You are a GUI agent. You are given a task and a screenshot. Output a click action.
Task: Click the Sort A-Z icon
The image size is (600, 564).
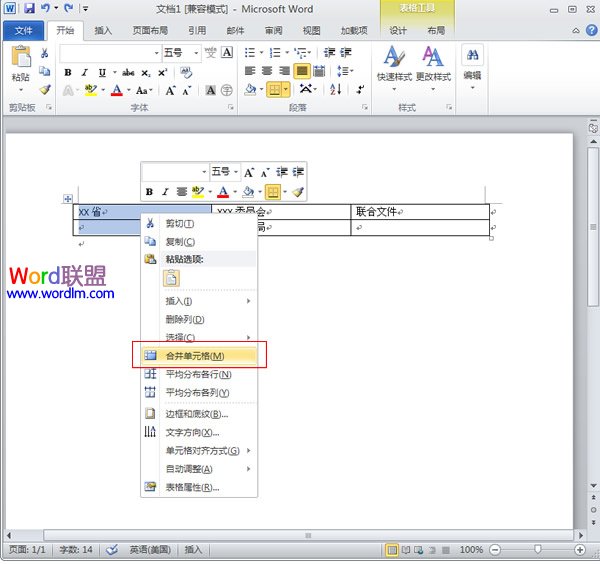point(336,90)
